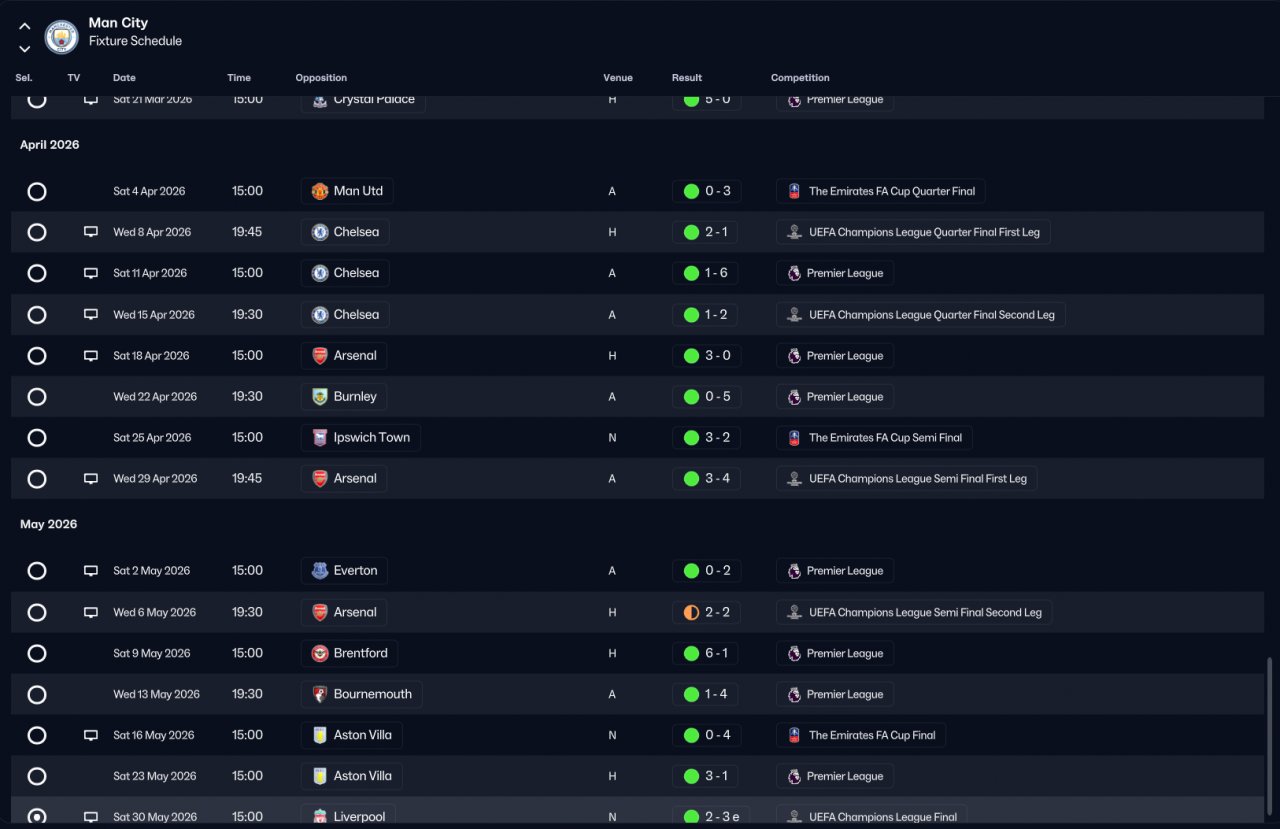The width and height of the screenshot is (1280, 829).
Task: Click the Everton crest icon
Action: [x=320, y=571]
